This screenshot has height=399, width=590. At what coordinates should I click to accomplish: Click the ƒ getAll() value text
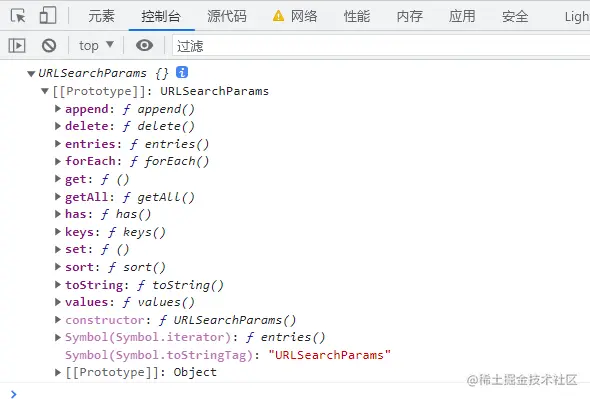[158, 197]
